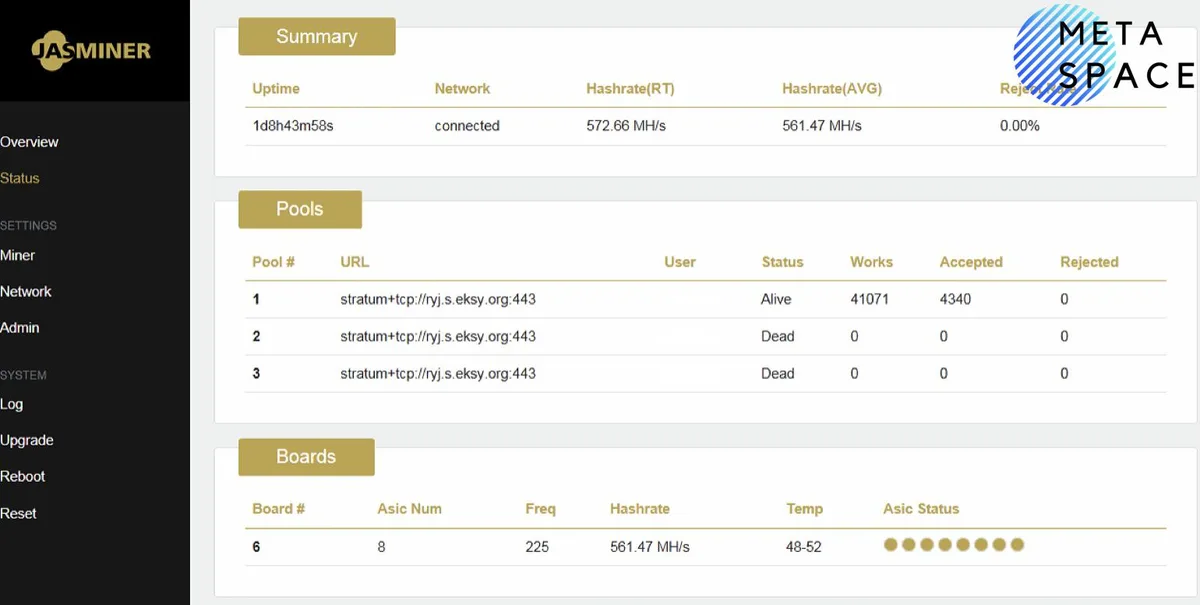The height and width of the screenshot is (605, 1200).
Task: Click pool 3 stratum URL
Action: point(438,373)
